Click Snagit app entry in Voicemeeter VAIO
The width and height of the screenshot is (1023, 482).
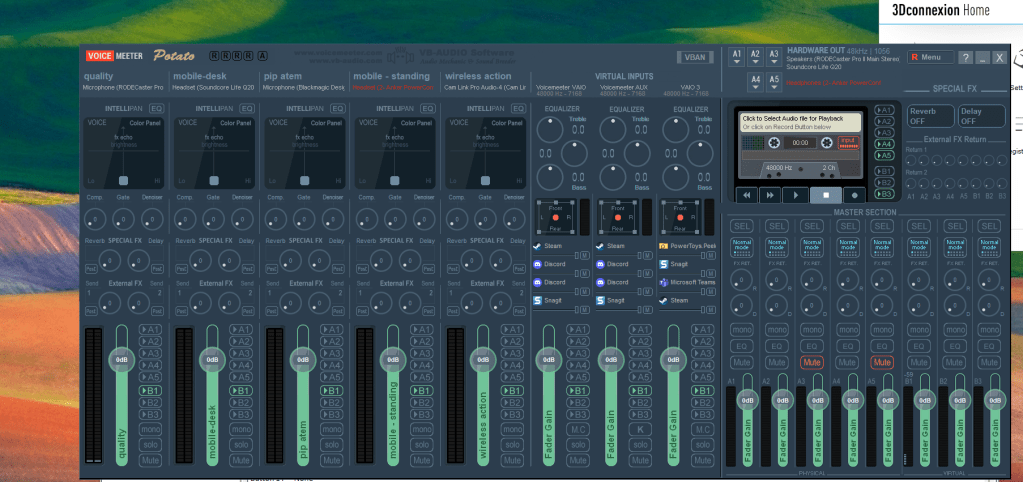point(552,301)
